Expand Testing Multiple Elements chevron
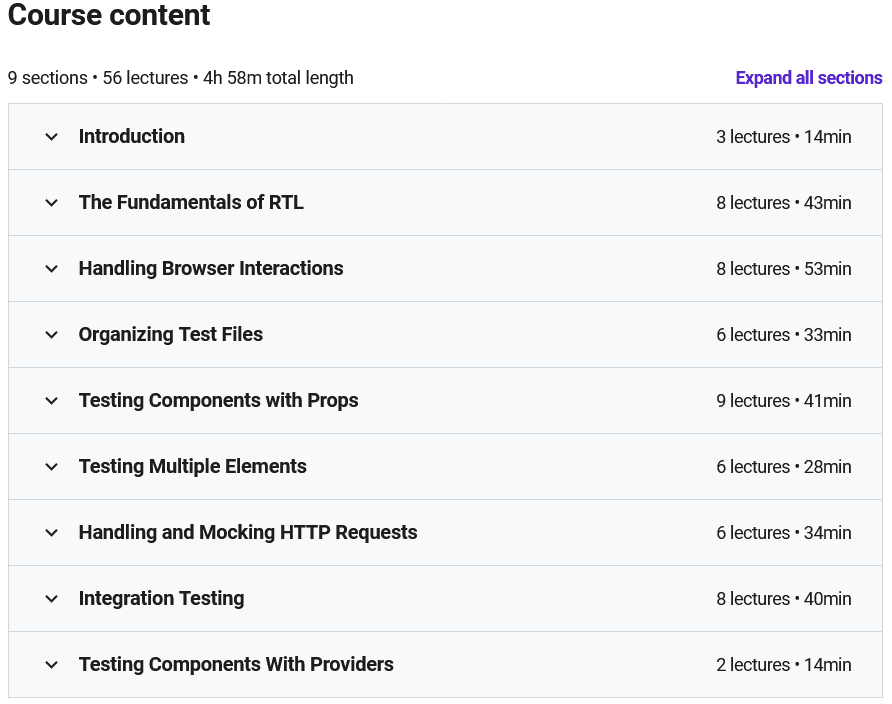The image size is (892, 704). pyautogui.click(x=51, y=467)
